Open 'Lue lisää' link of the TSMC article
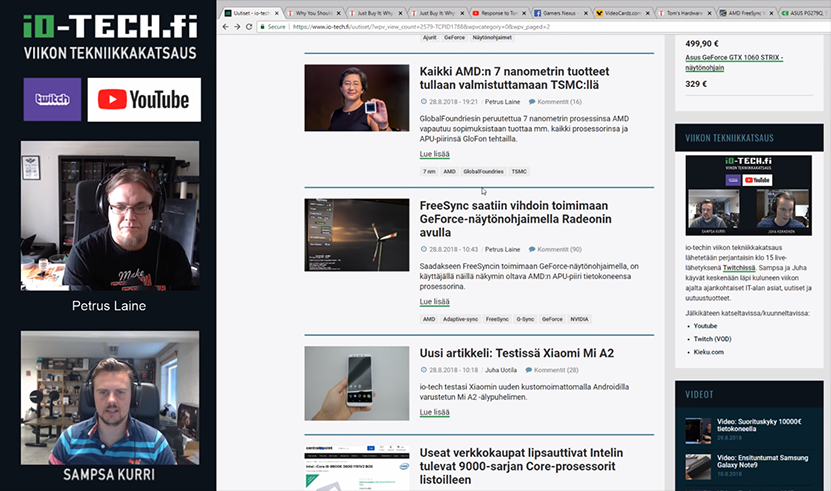 coord(434,154)
